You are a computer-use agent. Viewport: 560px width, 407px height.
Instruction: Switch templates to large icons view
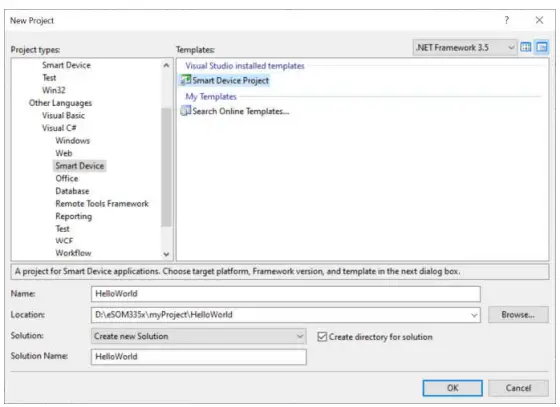coord(526,47)
